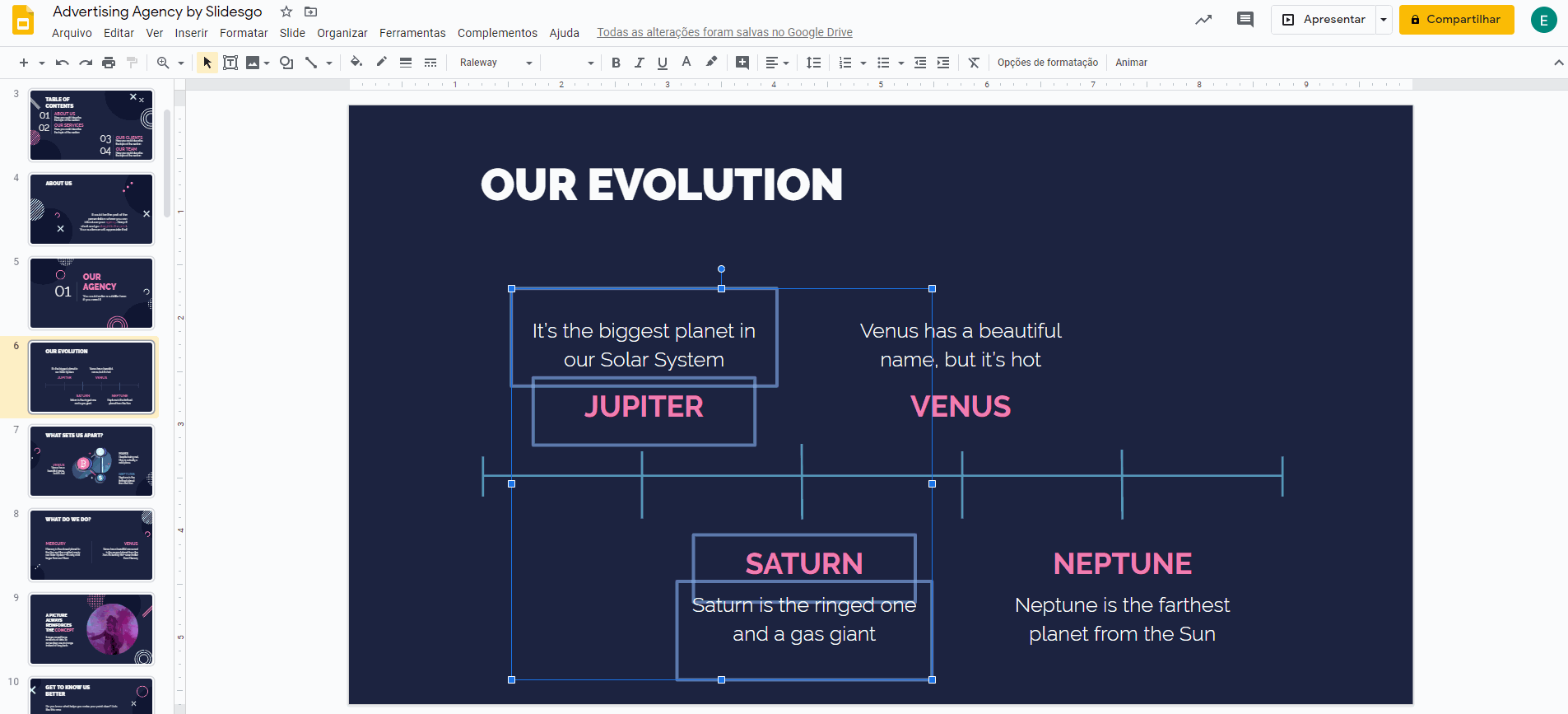Viewport: 1568px width, 714px height.
Task: Open the Slides home logo icon
Action: tap(23, 20)
